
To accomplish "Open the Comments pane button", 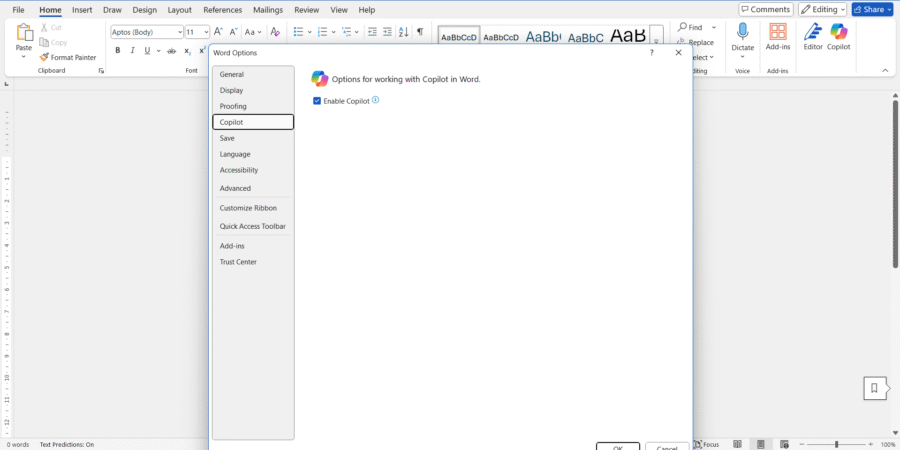I will coord(766,9).
